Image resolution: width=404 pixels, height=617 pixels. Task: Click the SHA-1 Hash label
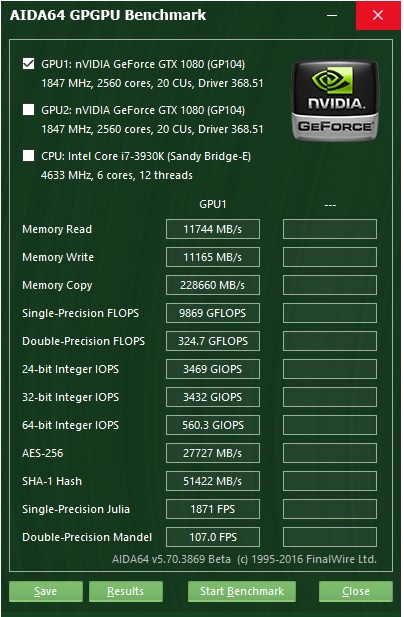point(52,481)
